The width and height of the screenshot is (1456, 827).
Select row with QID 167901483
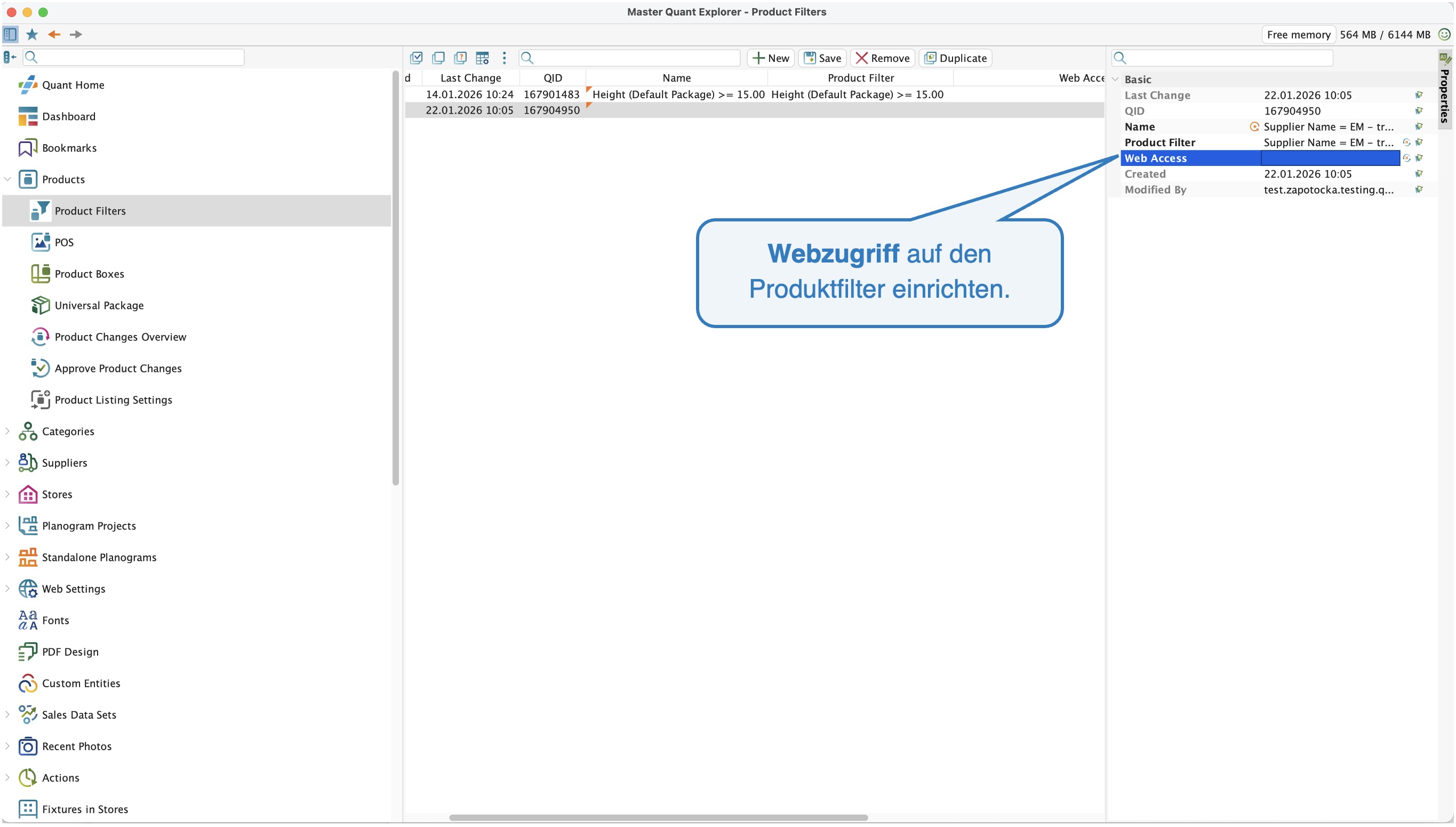[754, 95]
